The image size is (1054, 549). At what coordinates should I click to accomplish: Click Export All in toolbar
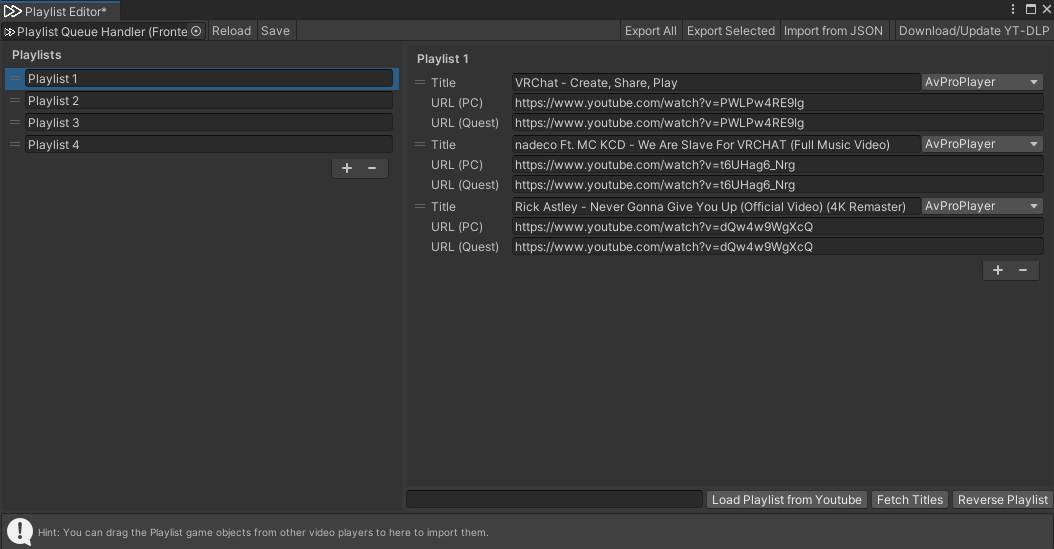(650, 31)
